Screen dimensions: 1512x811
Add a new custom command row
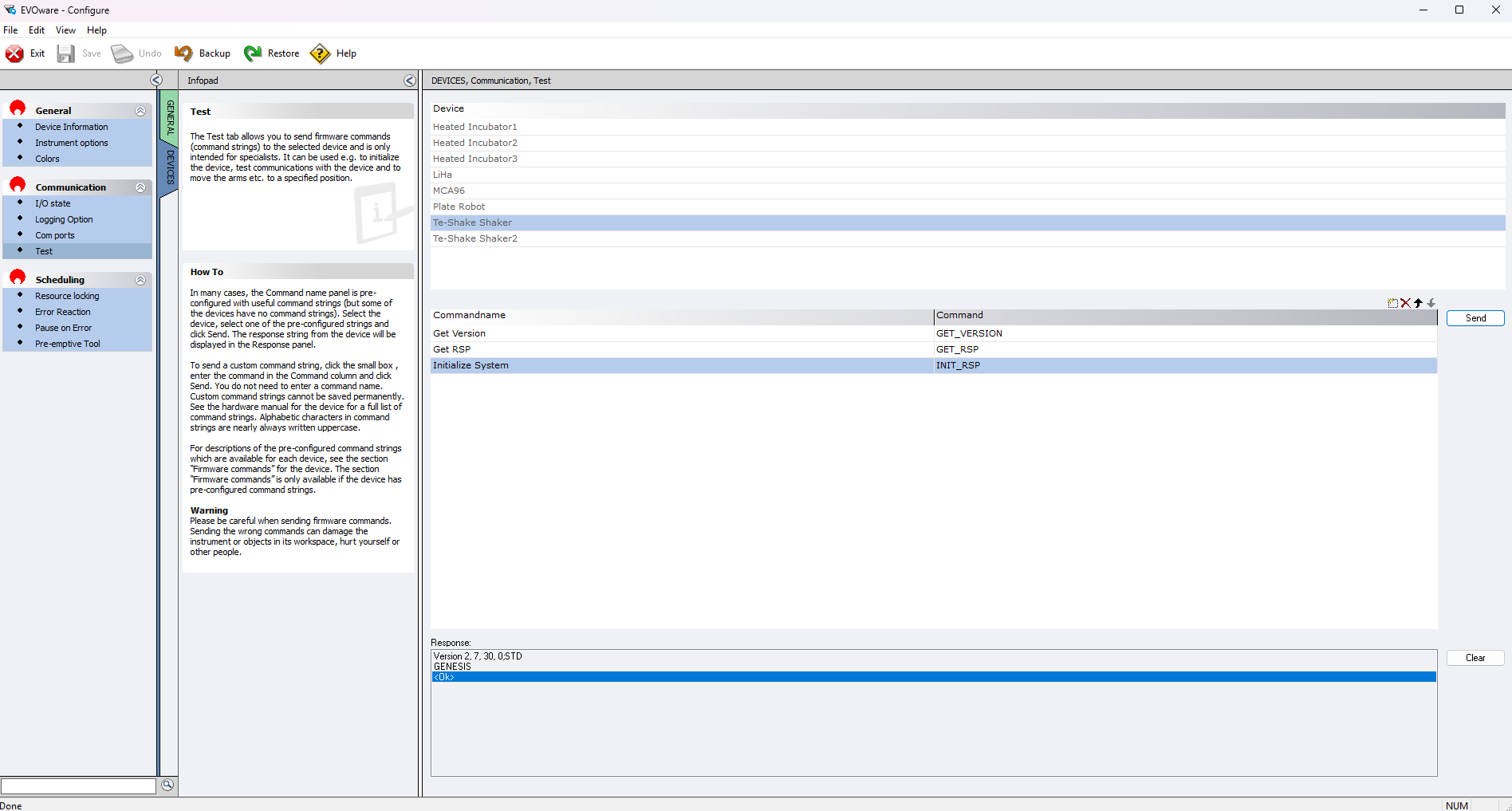[x=1392, y=303]
